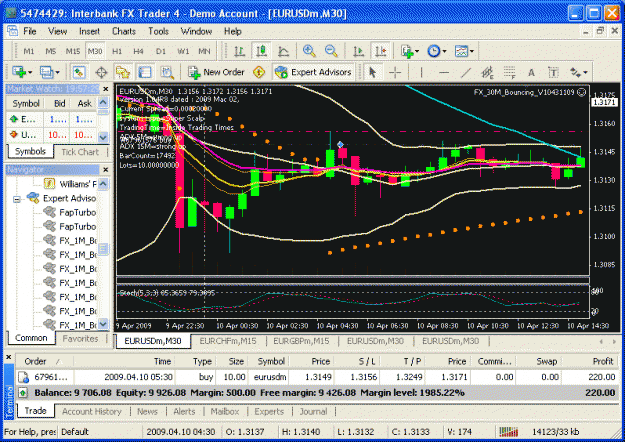This screenshot has height=442, width=625.
Task: Select the M5 timeframe button
Action: click(x=51, y=51)
